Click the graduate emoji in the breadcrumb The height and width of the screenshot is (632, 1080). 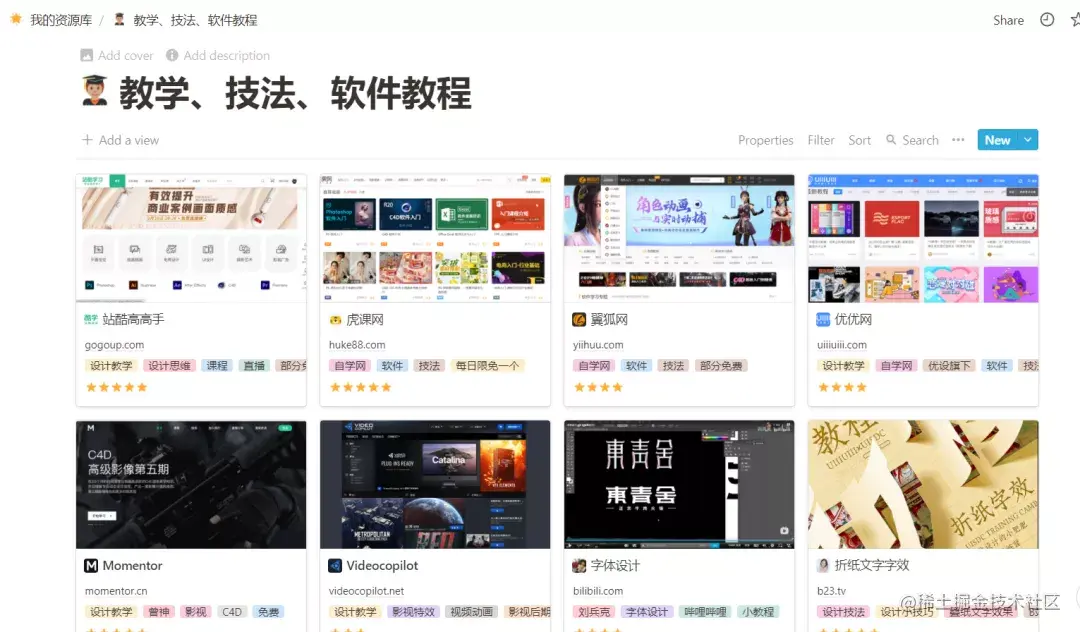click(119, 19)
